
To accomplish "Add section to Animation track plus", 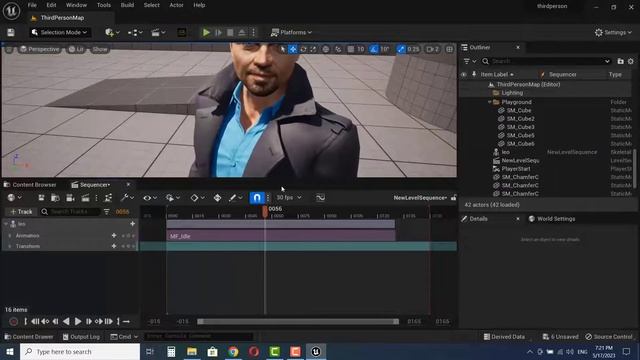I will point(114,236).
